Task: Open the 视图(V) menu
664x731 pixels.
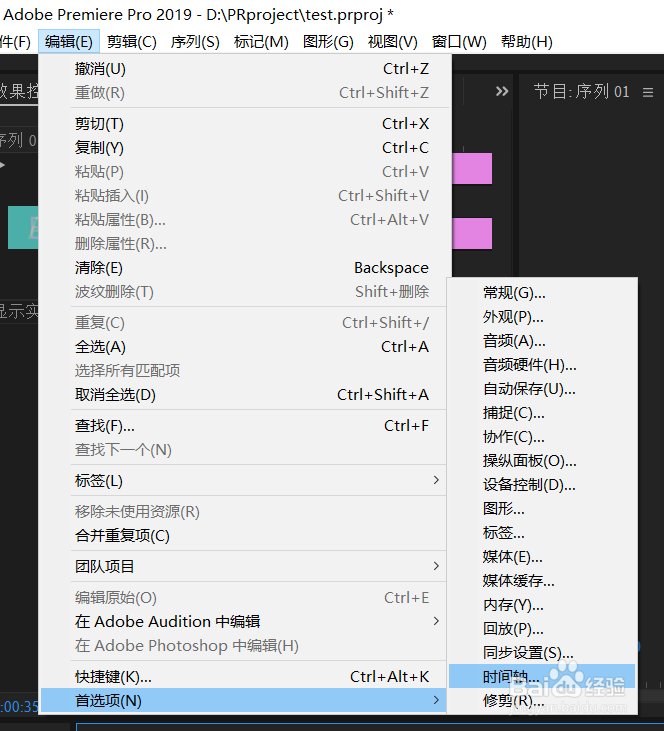Action: coord(393,42)
